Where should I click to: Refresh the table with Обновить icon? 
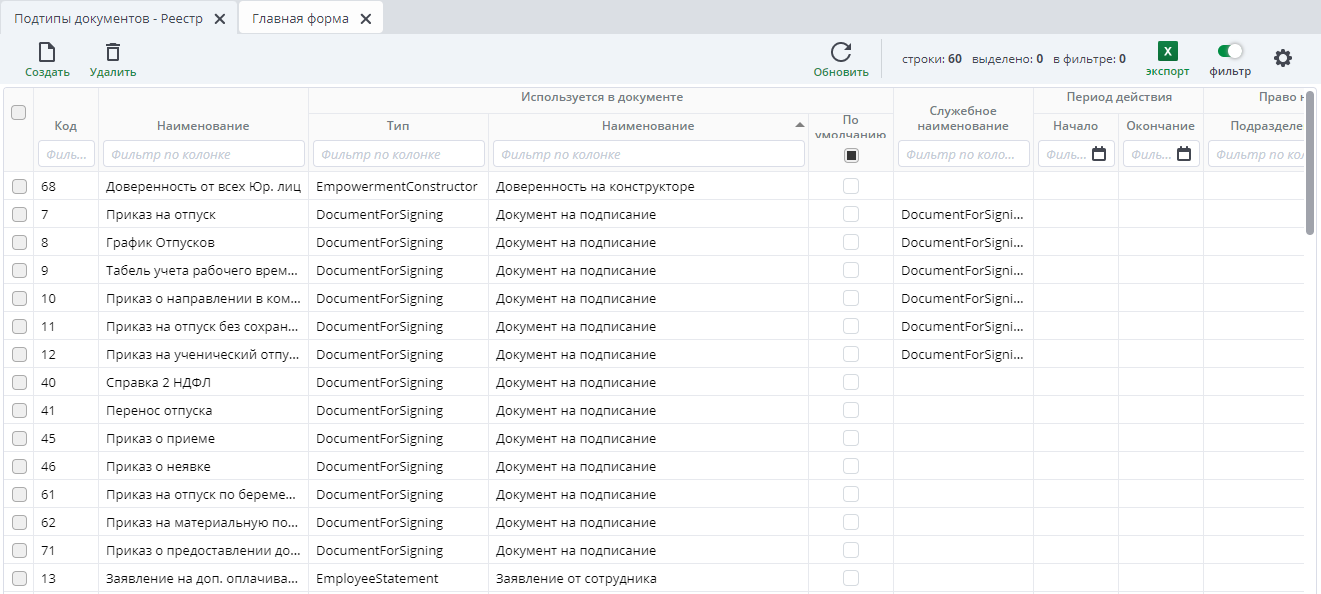coord(841,53)
